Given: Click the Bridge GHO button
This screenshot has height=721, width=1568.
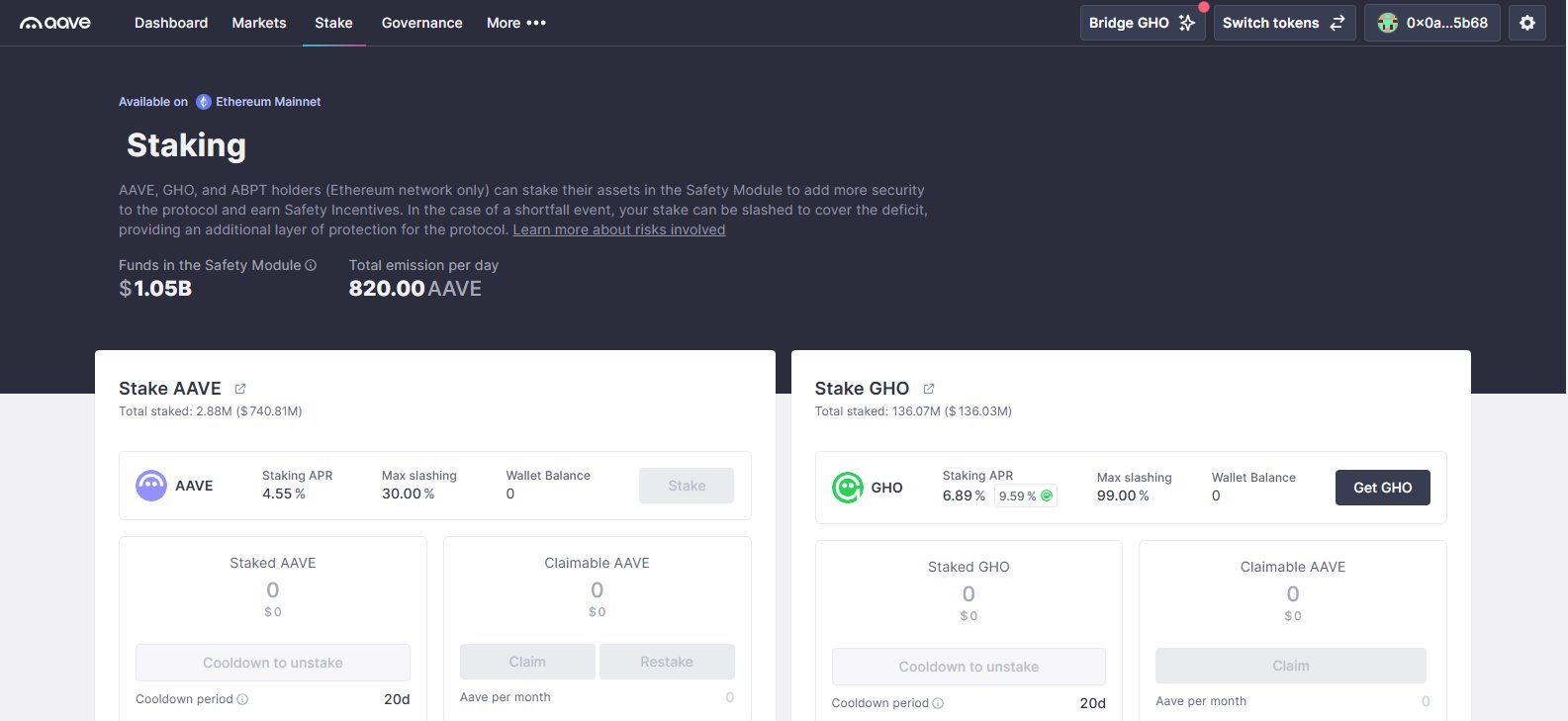Looking at the screenshot, I should tap(1143, 23).
